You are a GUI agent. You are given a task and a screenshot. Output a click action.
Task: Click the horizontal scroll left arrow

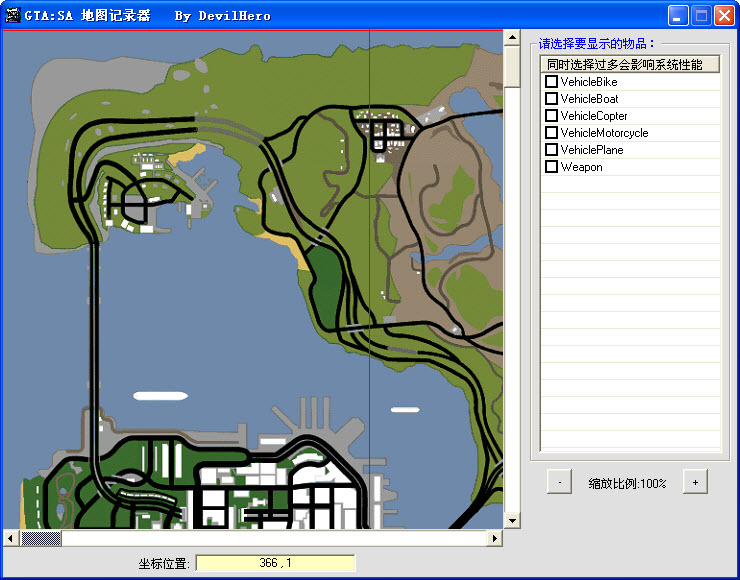(11, 538)
